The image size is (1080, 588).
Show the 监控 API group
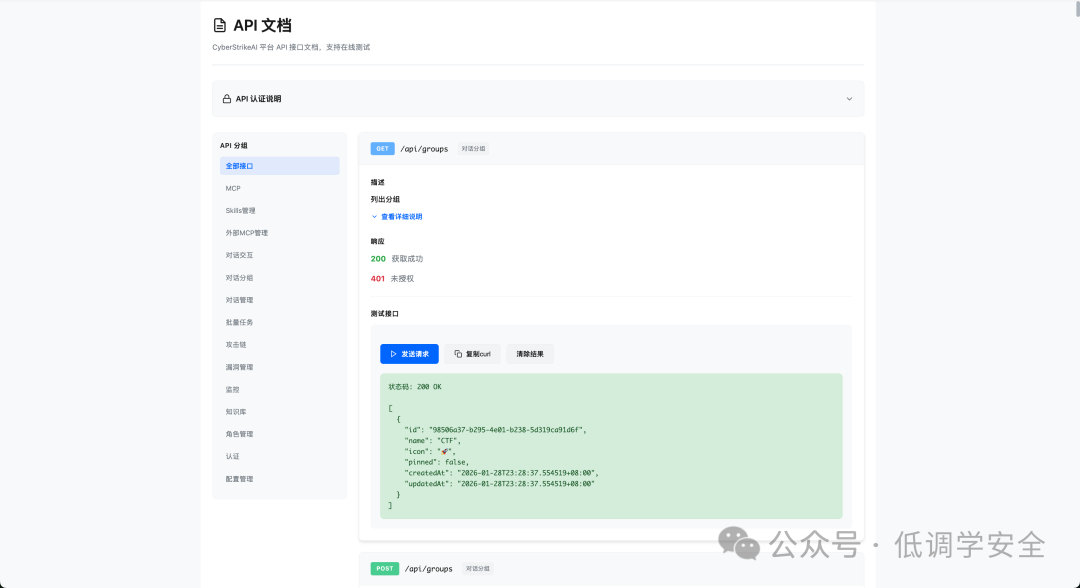(280, 390)
